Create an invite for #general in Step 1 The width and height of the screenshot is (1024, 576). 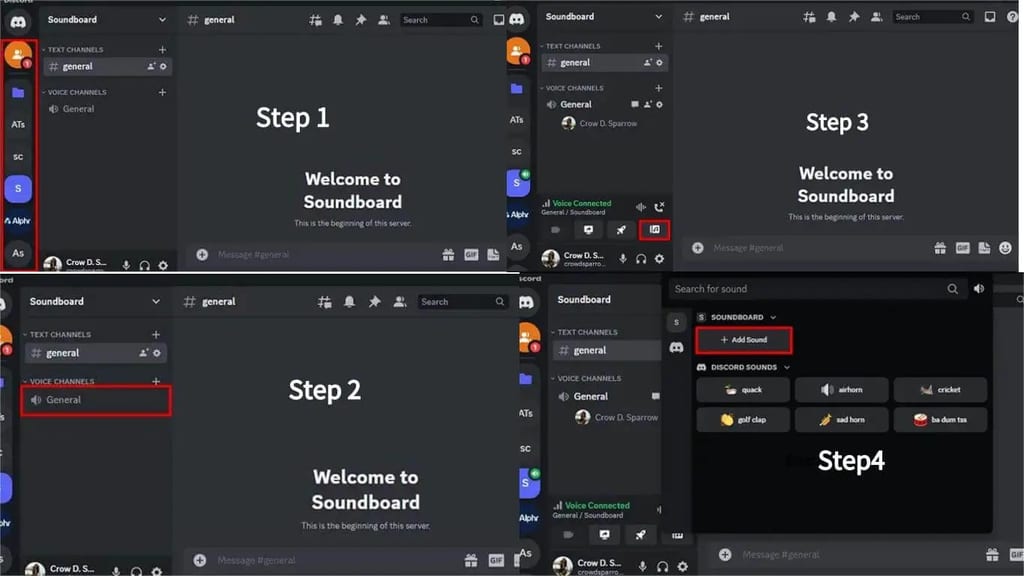pyautogui.click(x=152, y=66)
